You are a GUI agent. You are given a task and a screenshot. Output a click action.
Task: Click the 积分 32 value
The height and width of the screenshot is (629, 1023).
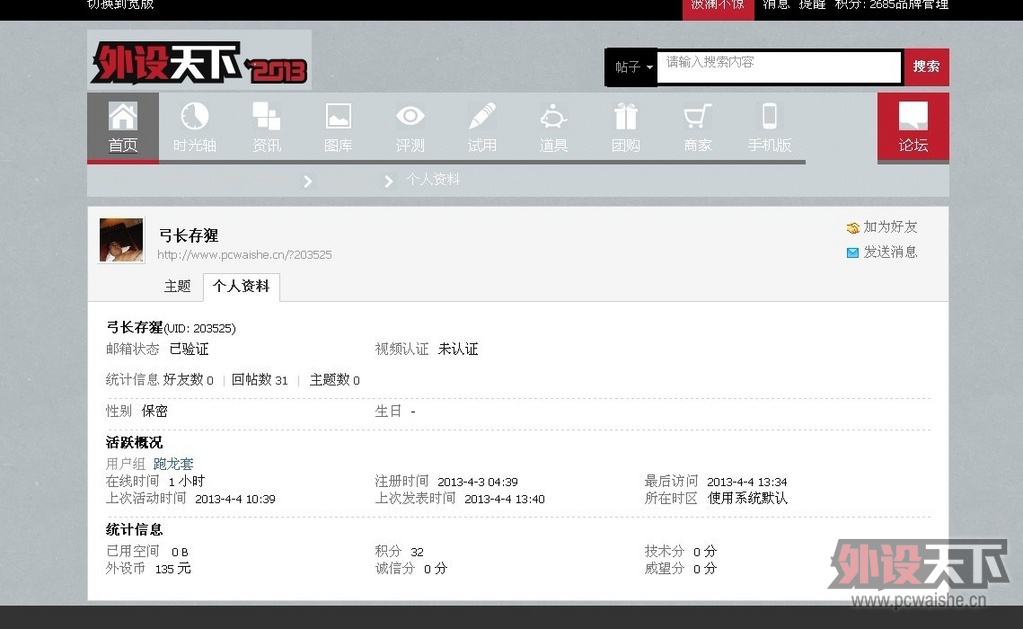[417, 552]
